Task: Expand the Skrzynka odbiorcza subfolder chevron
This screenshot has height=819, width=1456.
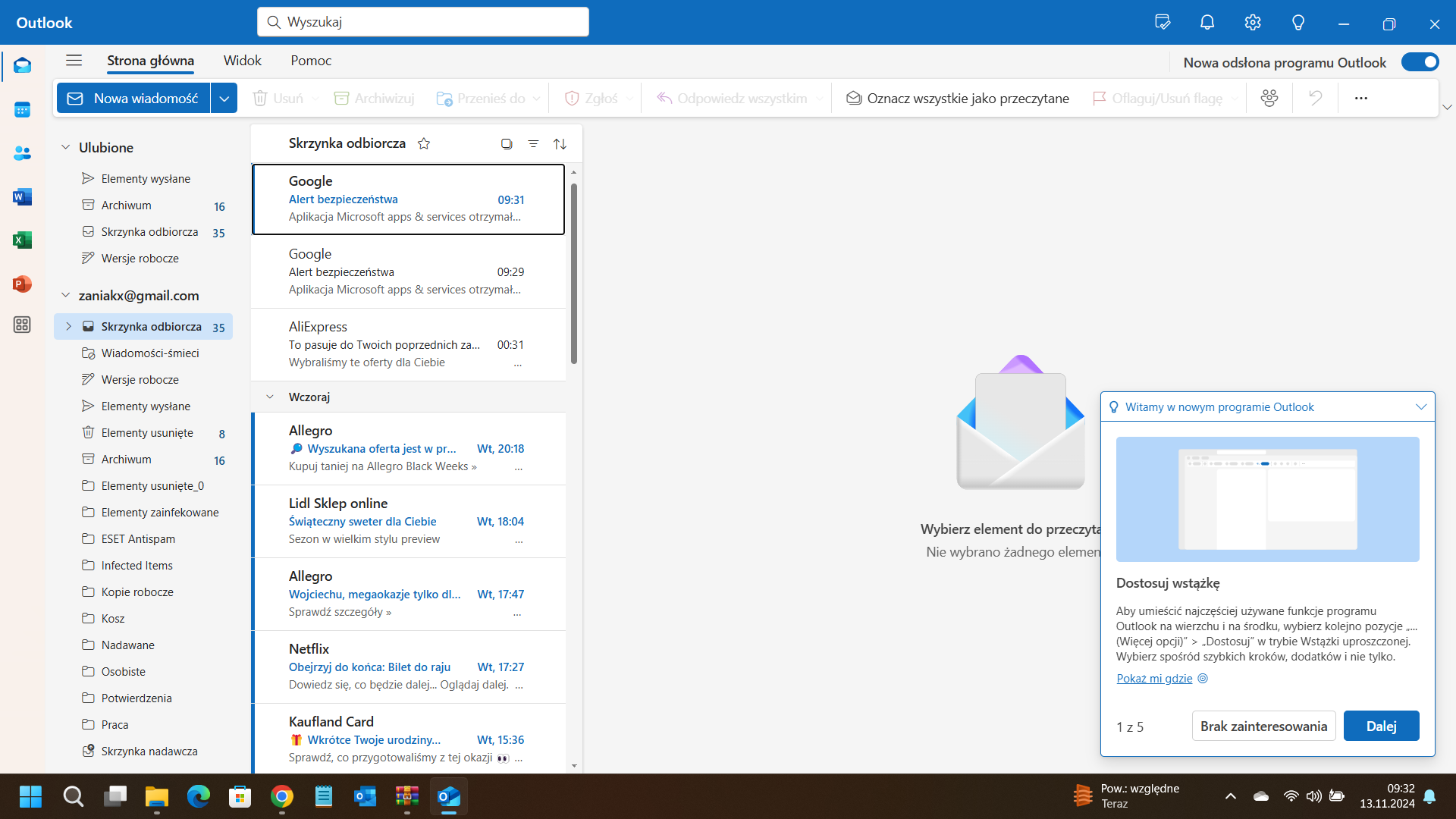Action: pos(68,326)
